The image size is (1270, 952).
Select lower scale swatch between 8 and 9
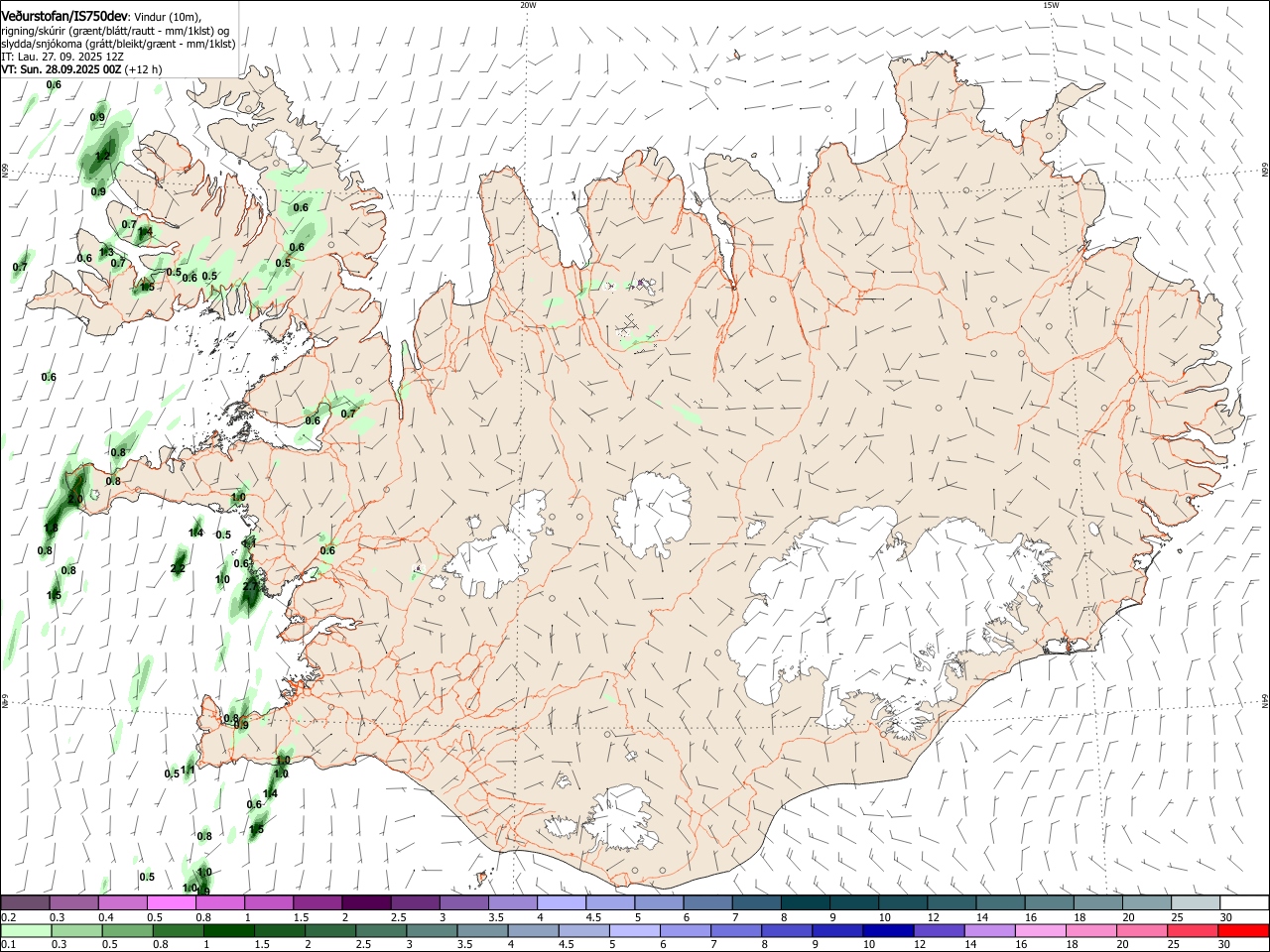789,930
